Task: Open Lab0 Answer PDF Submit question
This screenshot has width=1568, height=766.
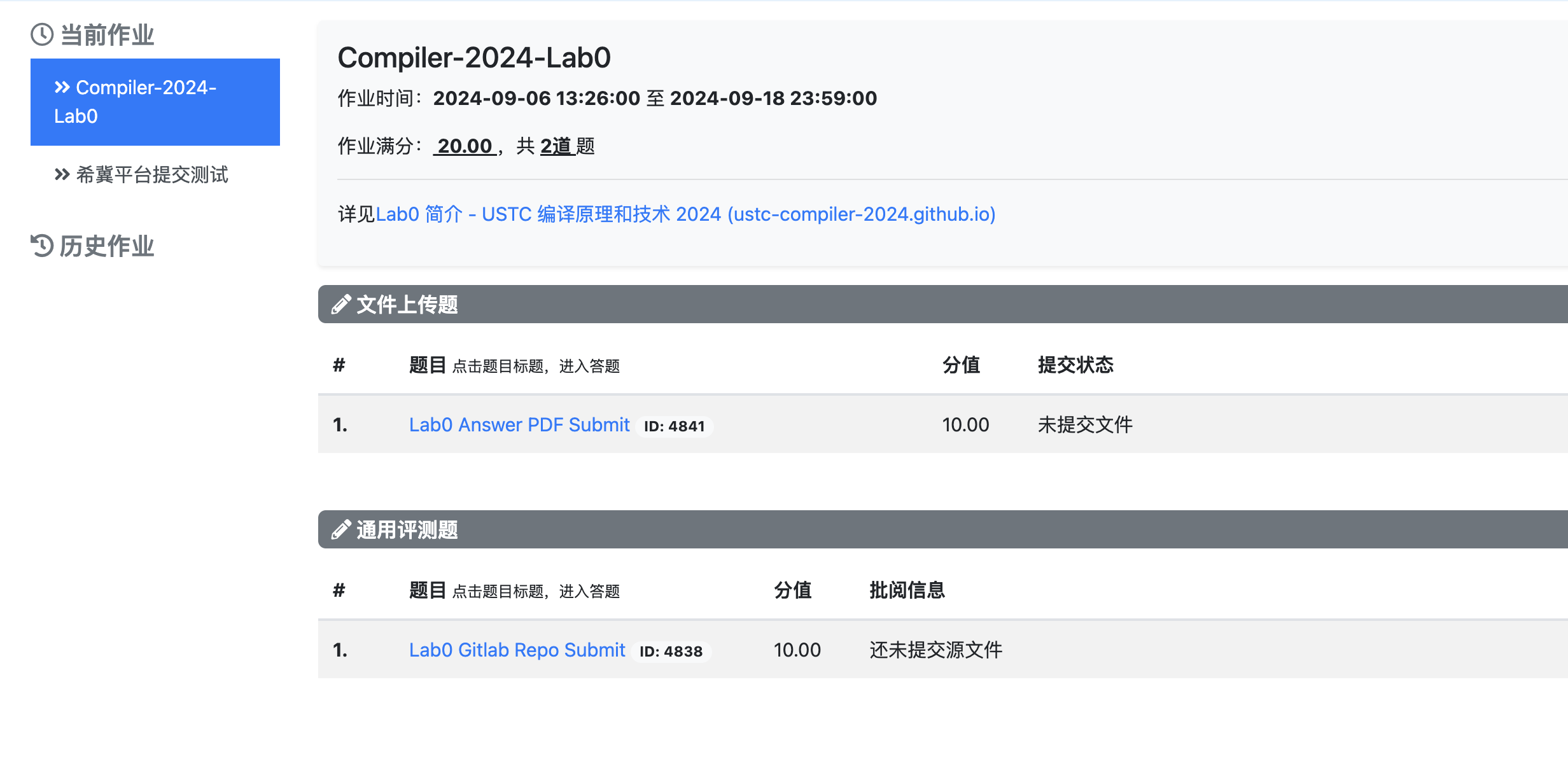Action: [x=519, y=425]
